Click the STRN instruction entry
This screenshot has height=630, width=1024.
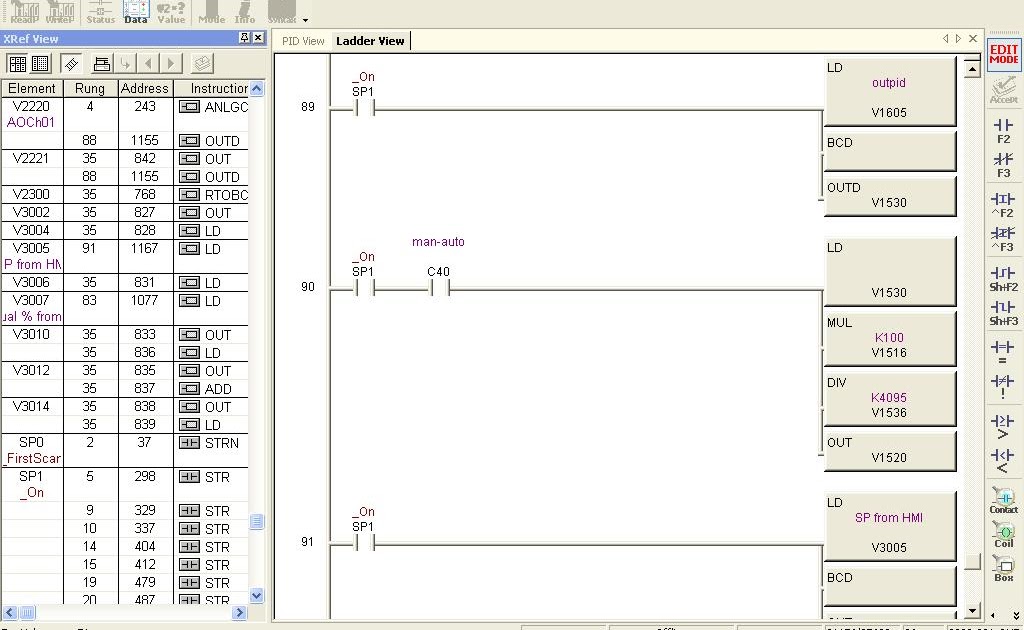click(x=209, y=443)
